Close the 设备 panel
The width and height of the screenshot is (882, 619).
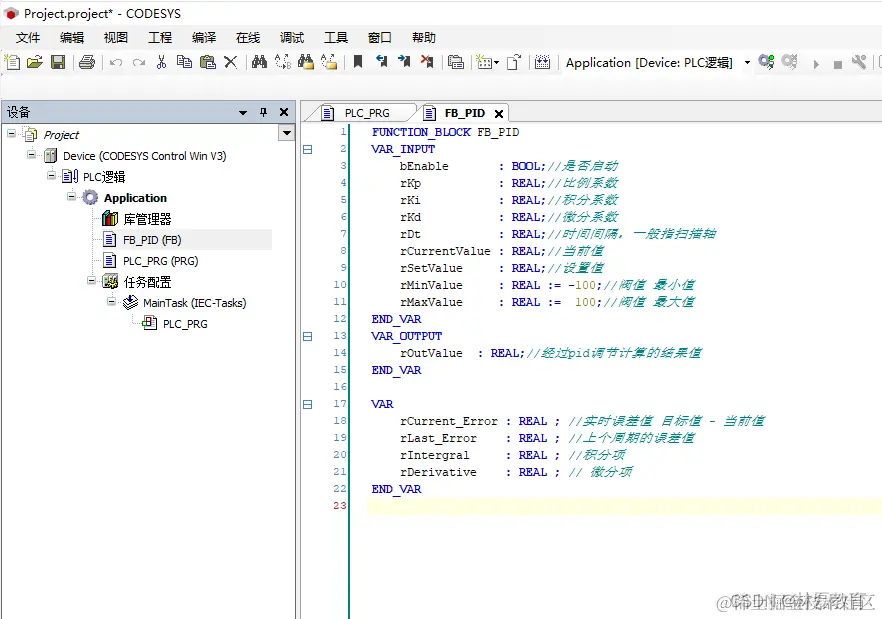pos(284,112)
